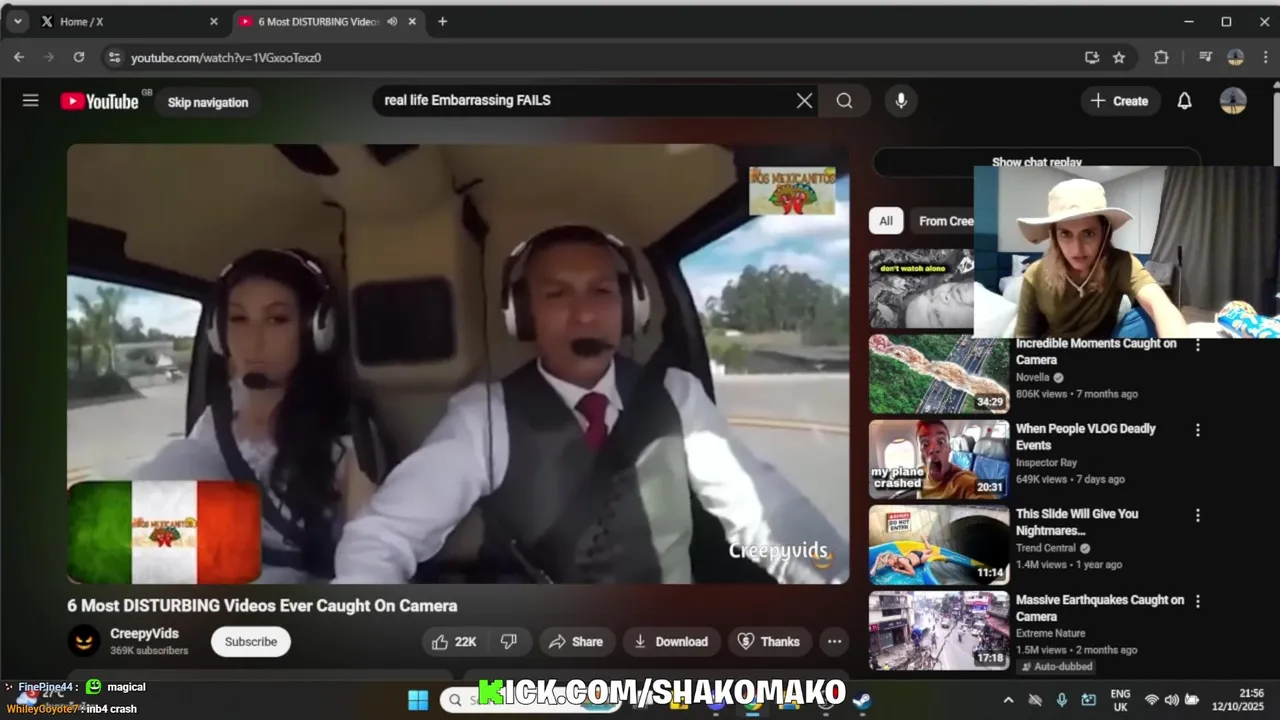Switch ENG UK input language
Viewport: 1280px width, 720px height.
(x=1120, y=700)
